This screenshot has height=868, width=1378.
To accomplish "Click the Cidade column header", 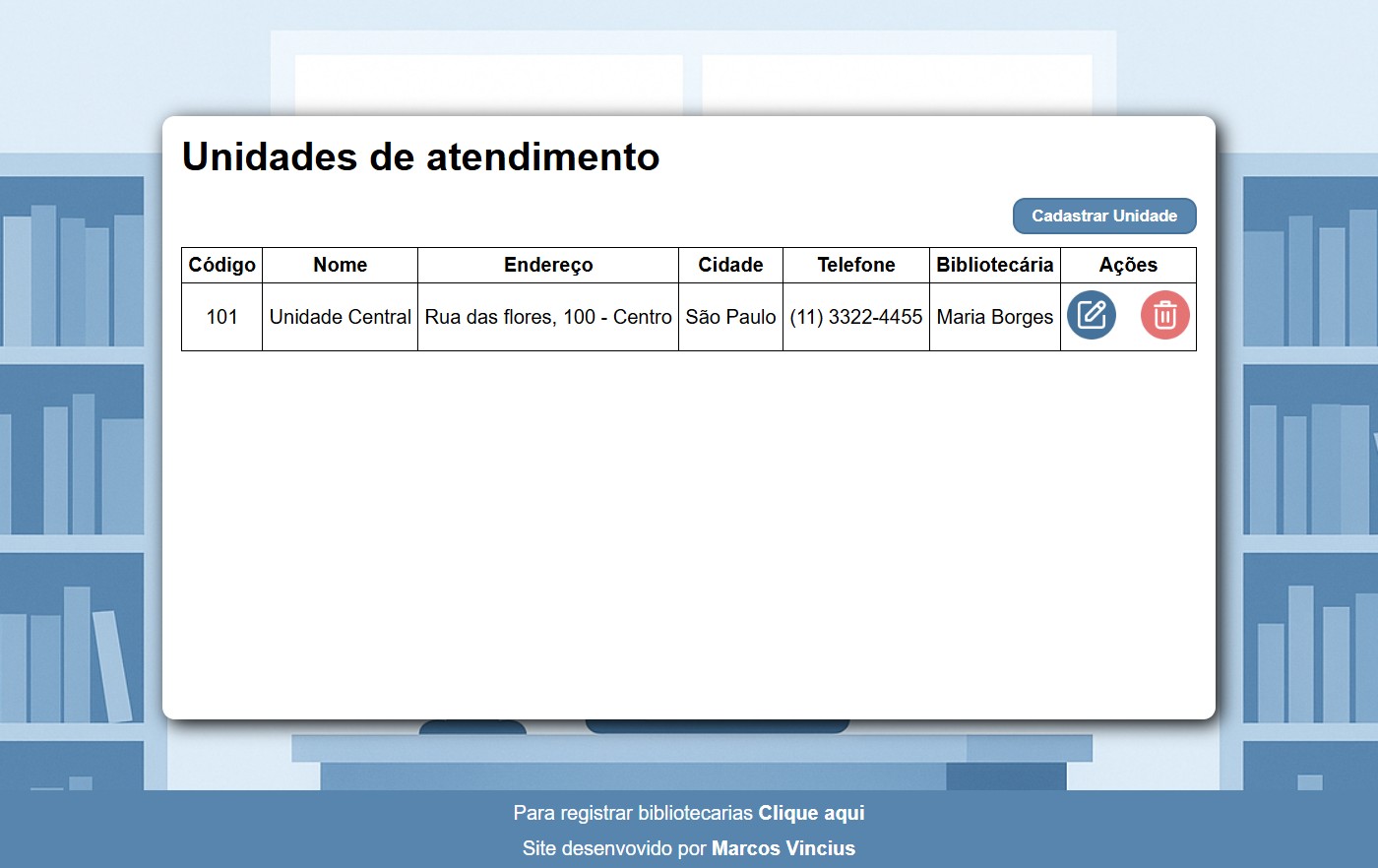I will coord(730,265).
